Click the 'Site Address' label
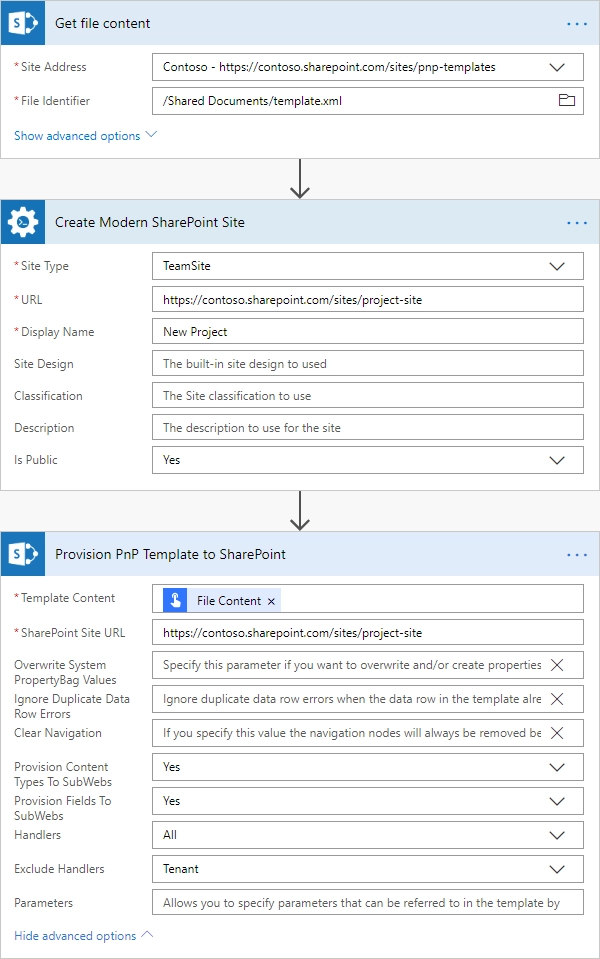 (53, 67)
